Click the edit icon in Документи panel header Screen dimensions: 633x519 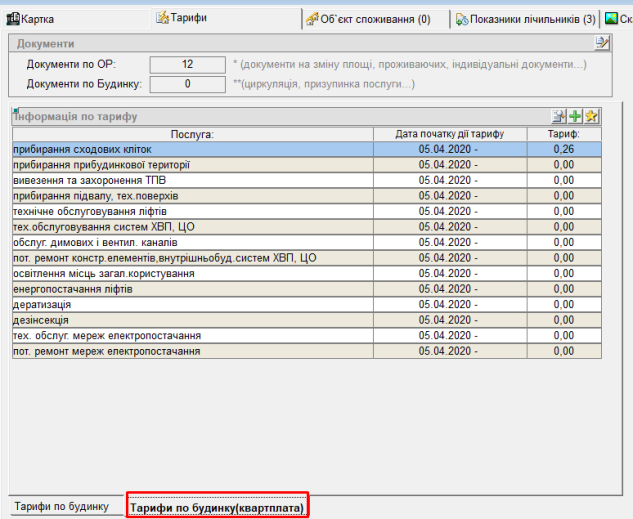(x=602, y=43)
